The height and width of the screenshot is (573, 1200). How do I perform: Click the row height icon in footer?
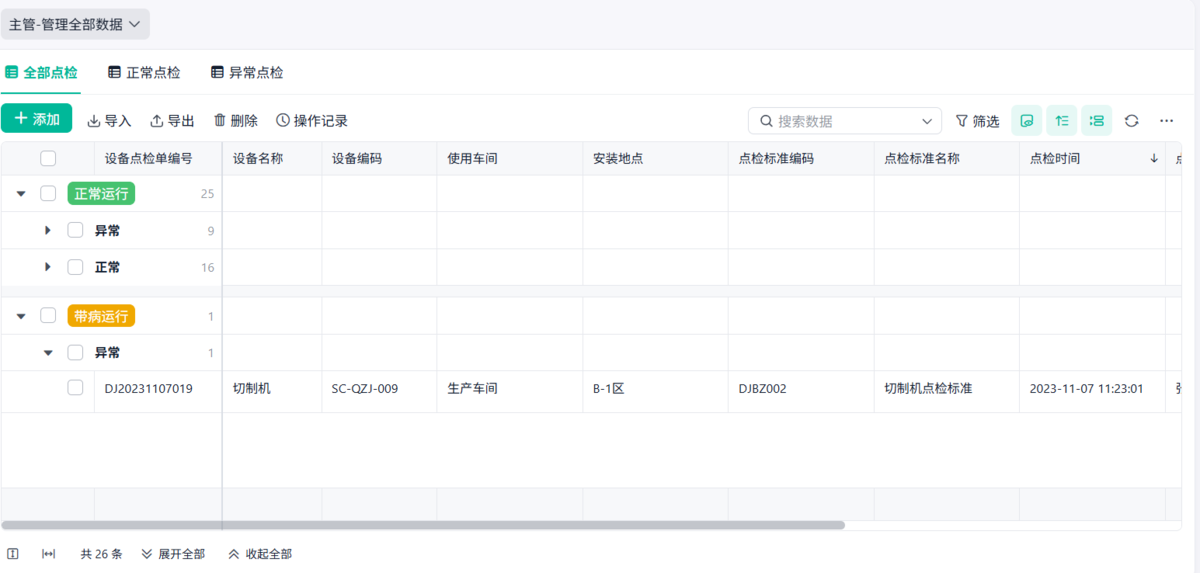[13, 554]
